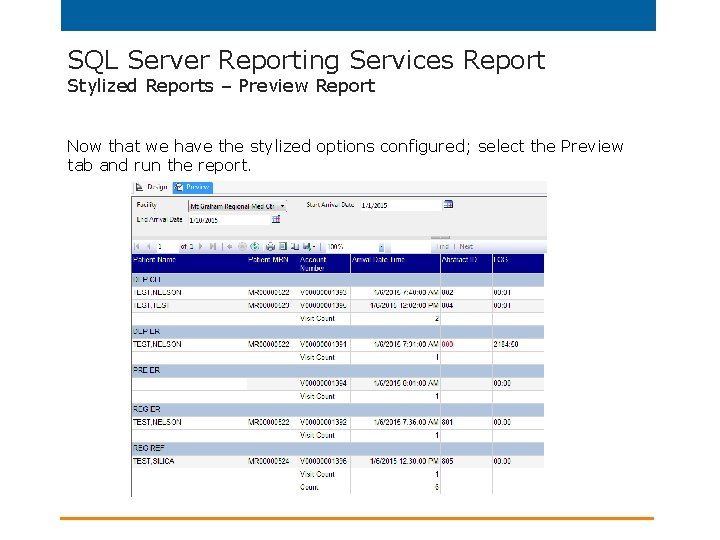Click the Start Arrival Date field
The image size is (720, 540).
400,205
